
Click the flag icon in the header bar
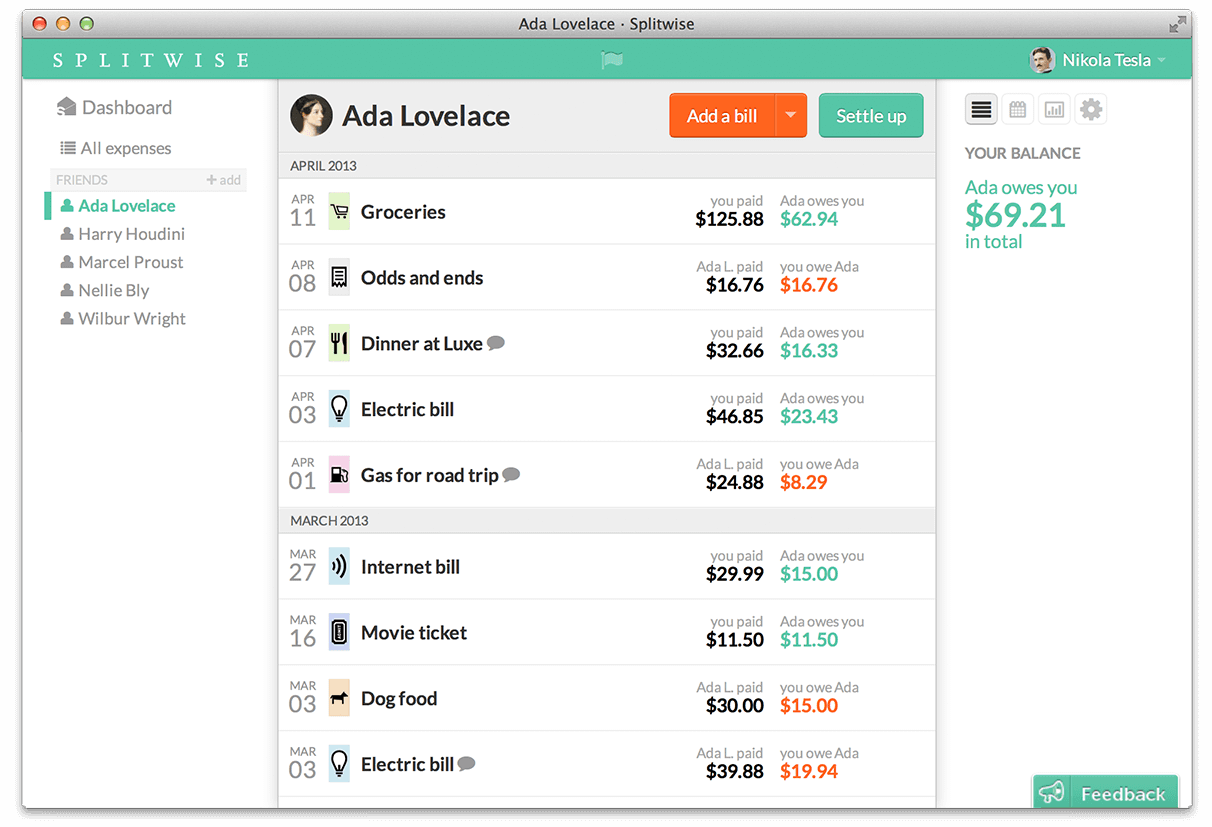click(x=611, y=59)
